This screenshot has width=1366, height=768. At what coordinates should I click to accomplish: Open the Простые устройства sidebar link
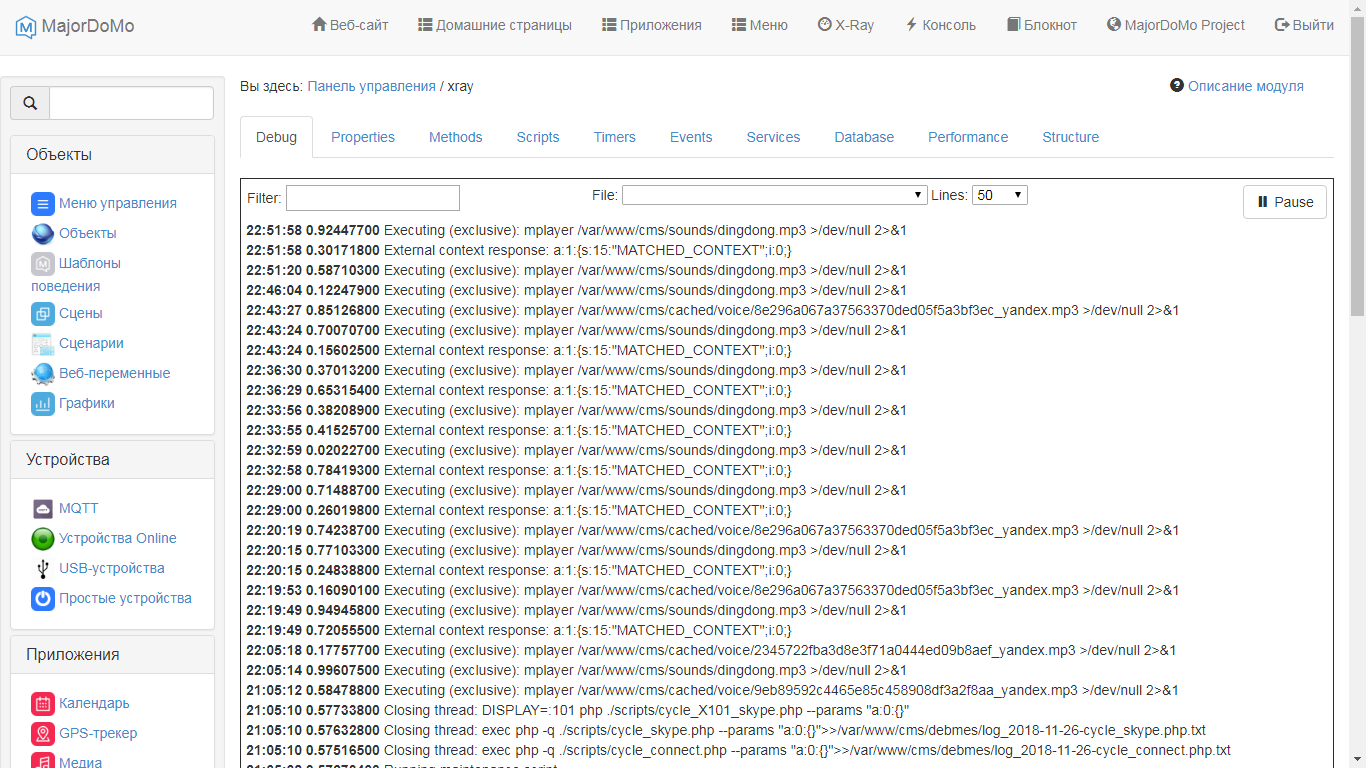click(x=125, y=598)
